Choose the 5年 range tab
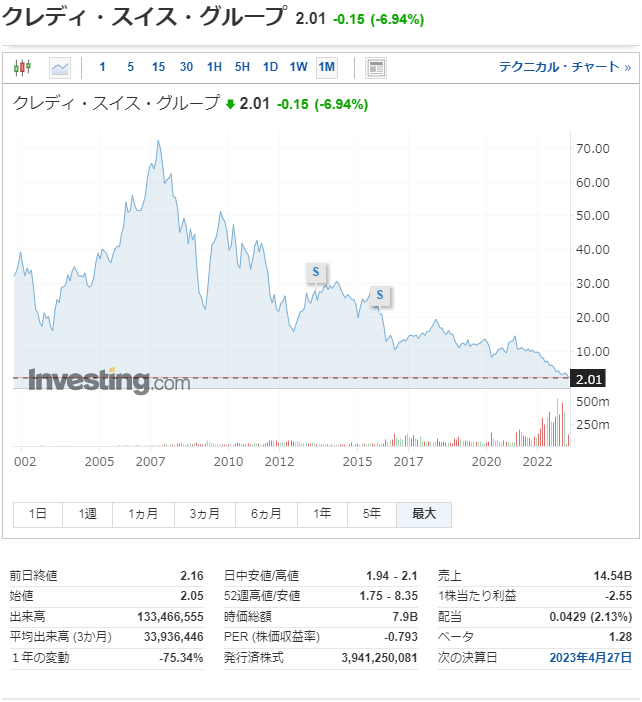This screenshot has height=702, width=642. tap(372, 514)
